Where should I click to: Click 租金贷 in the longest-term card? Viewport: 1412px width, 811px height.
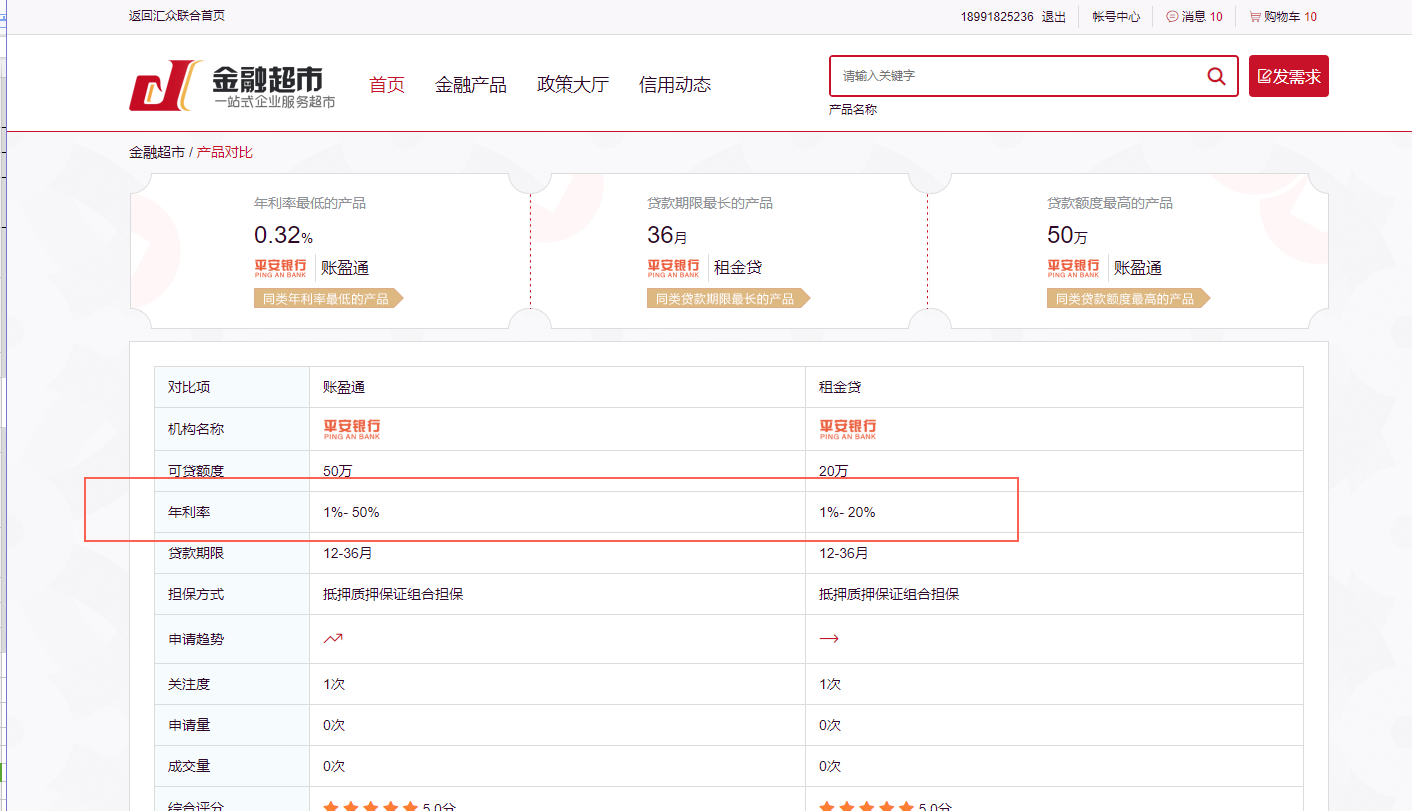coord(738,268)
